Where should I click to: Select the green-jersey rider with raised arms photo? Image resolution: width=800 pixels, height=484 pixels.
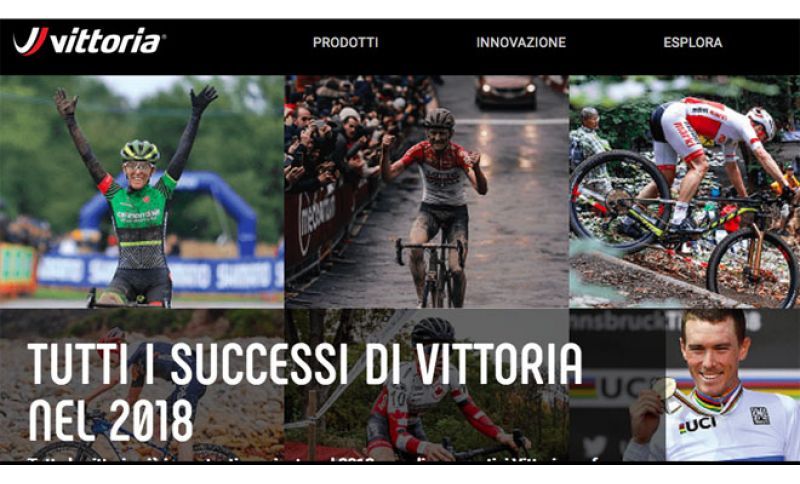[x=142, y=192]
